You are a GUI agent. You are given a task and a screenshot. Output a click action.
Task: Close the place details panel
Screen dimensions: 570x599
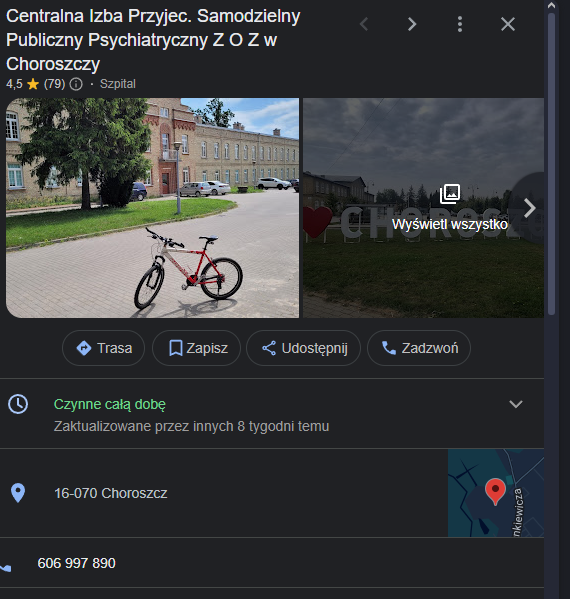(508, 24)
